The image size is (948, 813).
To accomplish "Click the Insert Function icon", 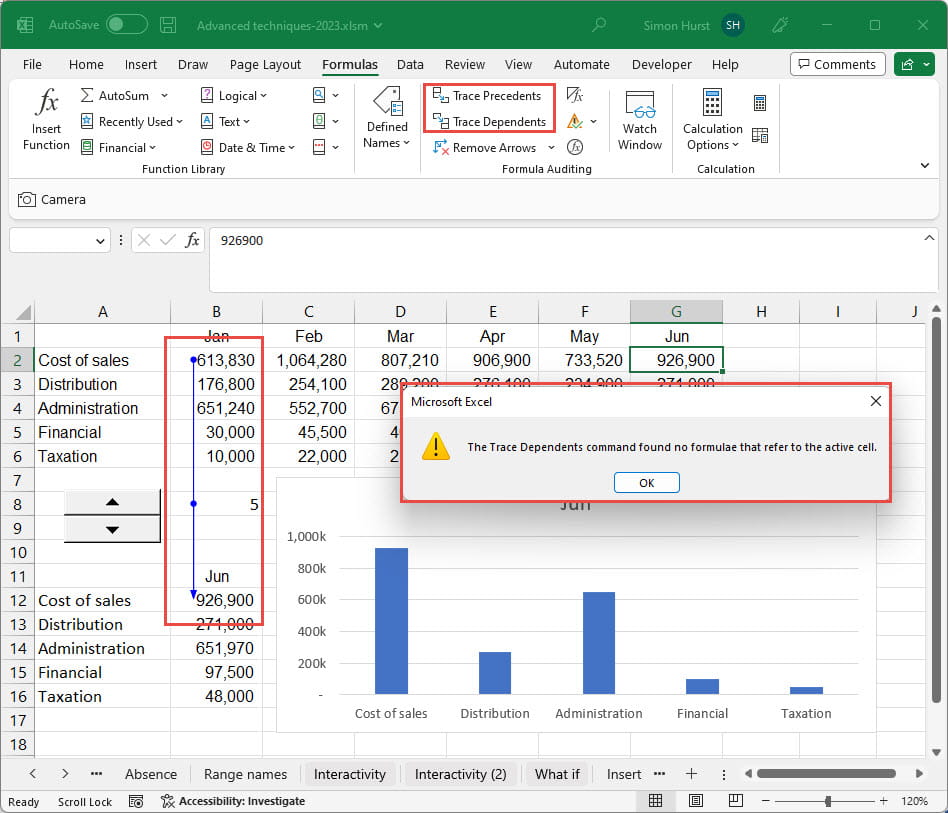I will (46, 119).
